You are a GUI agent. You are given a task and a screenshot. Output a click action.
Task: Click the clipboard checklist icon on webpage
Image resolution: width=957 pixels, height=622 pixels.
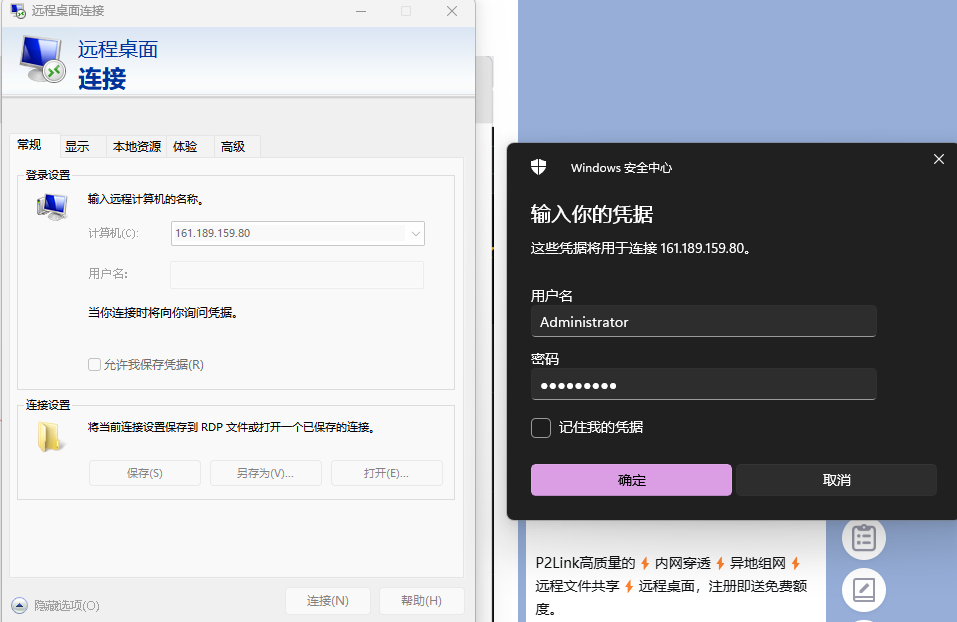(x=863, y=538)
